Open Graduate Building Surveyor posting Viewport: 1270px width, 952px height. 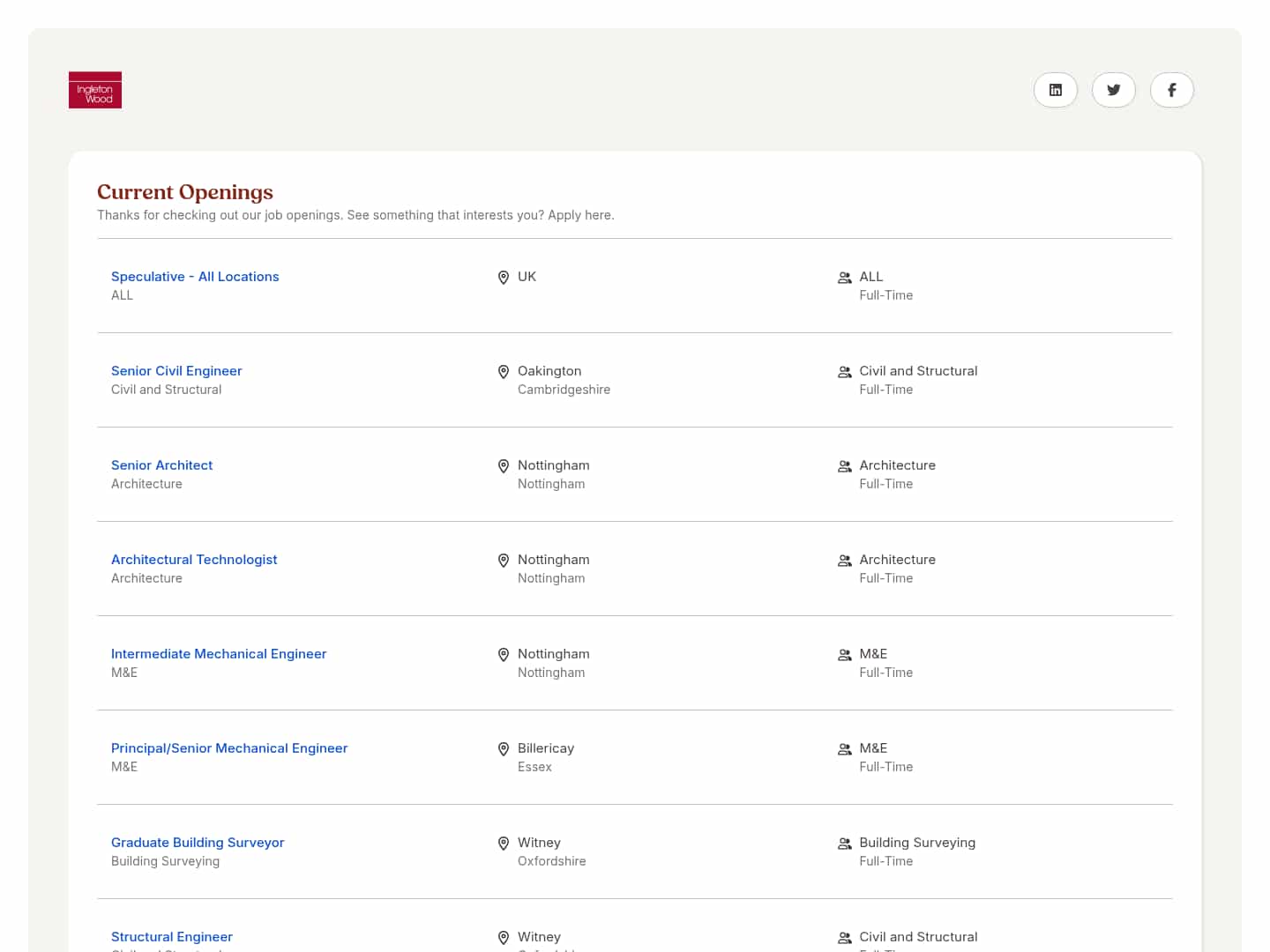pyautogui.click(x=198, y=843)
